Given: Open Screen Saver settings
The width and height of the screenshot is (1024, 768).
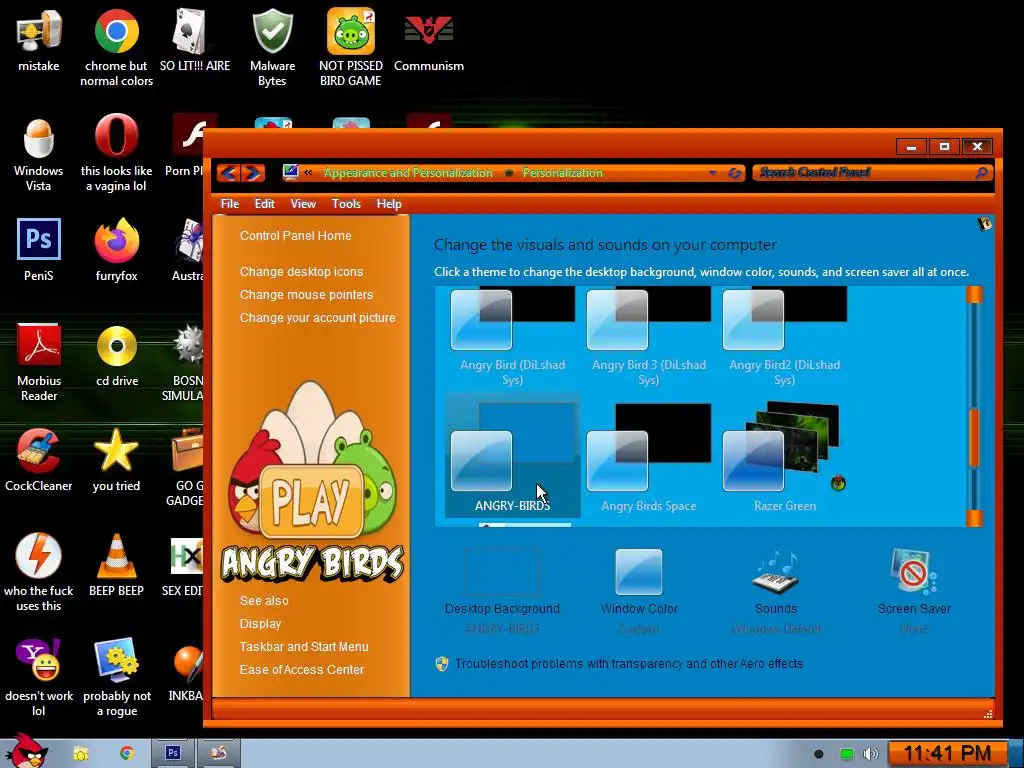Looking at the screenshot, I should 914,591.
